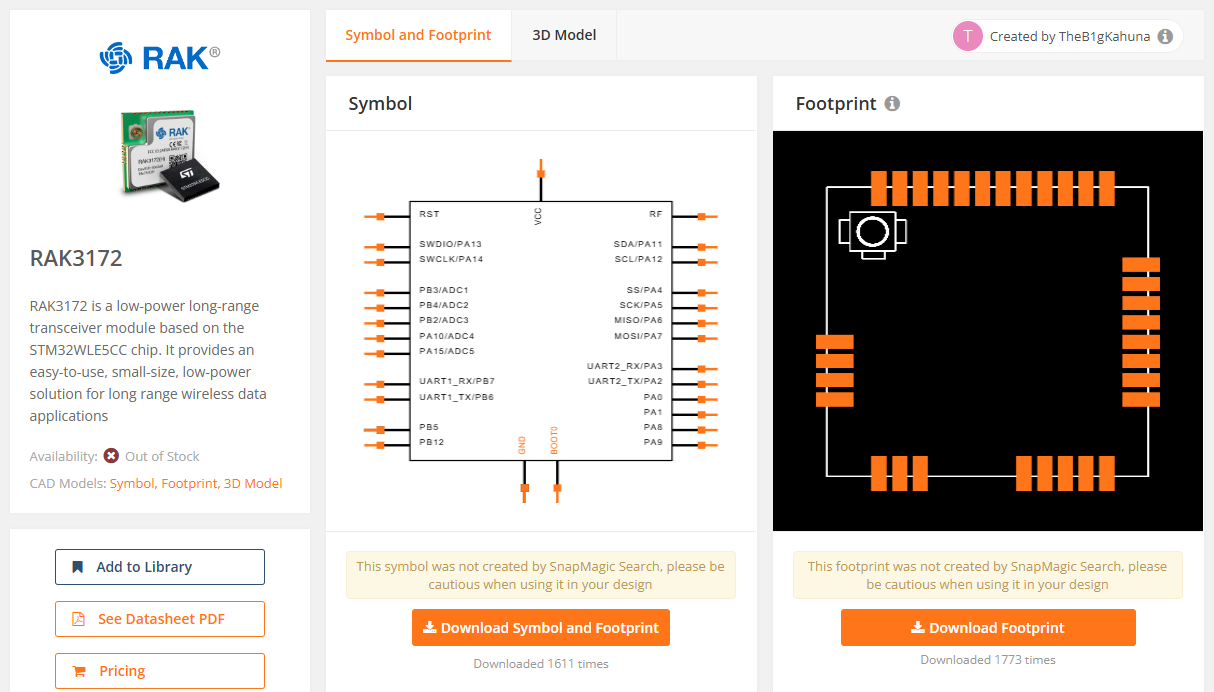
Task: Click the creator avatar T icon
Action: click(968, 36)
